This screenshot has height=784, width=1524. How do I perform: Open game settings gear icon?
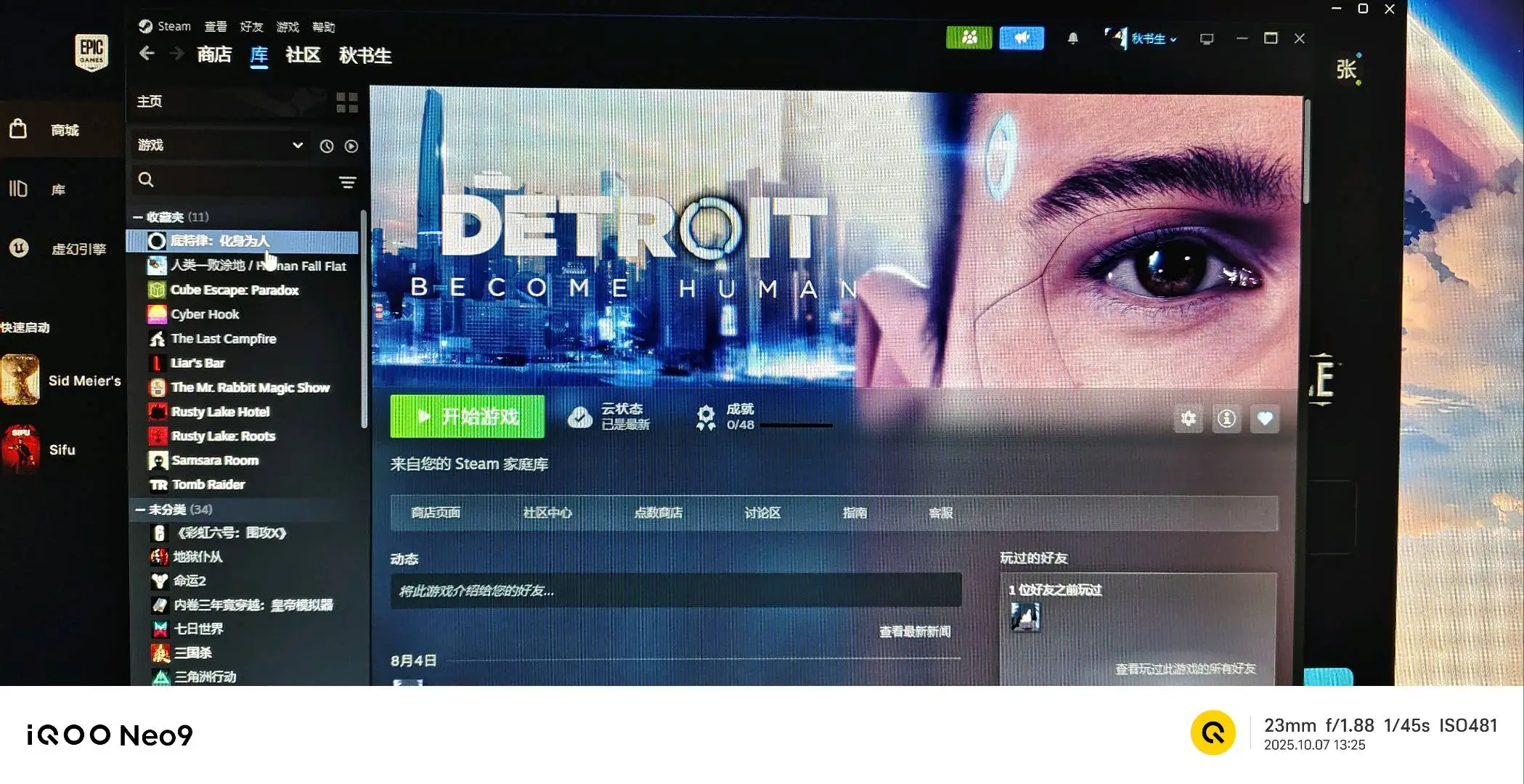(x=1188, y=419)
